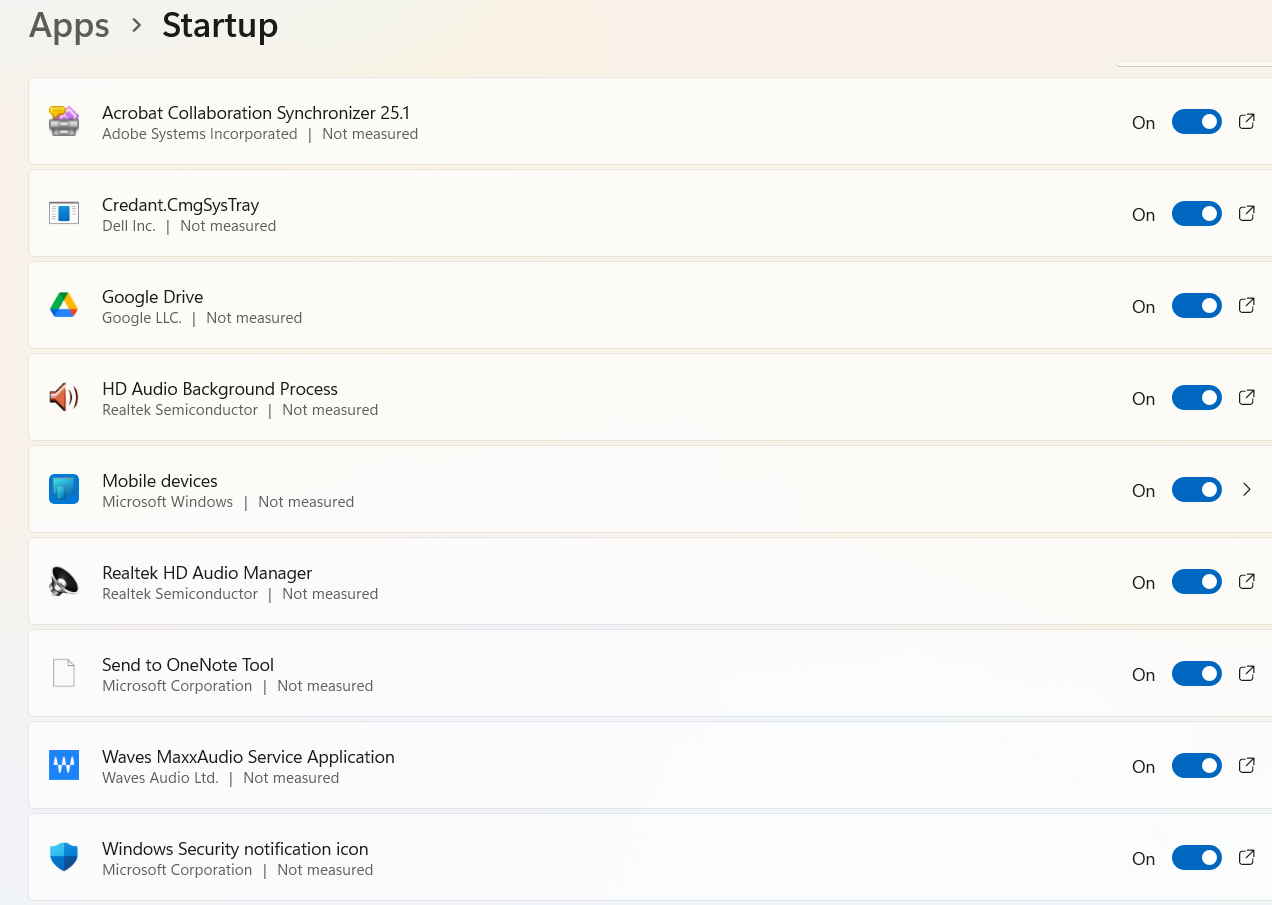Expand the Mobile devices chevron
Screen dimensions: 1272x905
(x=1247, y=489)
